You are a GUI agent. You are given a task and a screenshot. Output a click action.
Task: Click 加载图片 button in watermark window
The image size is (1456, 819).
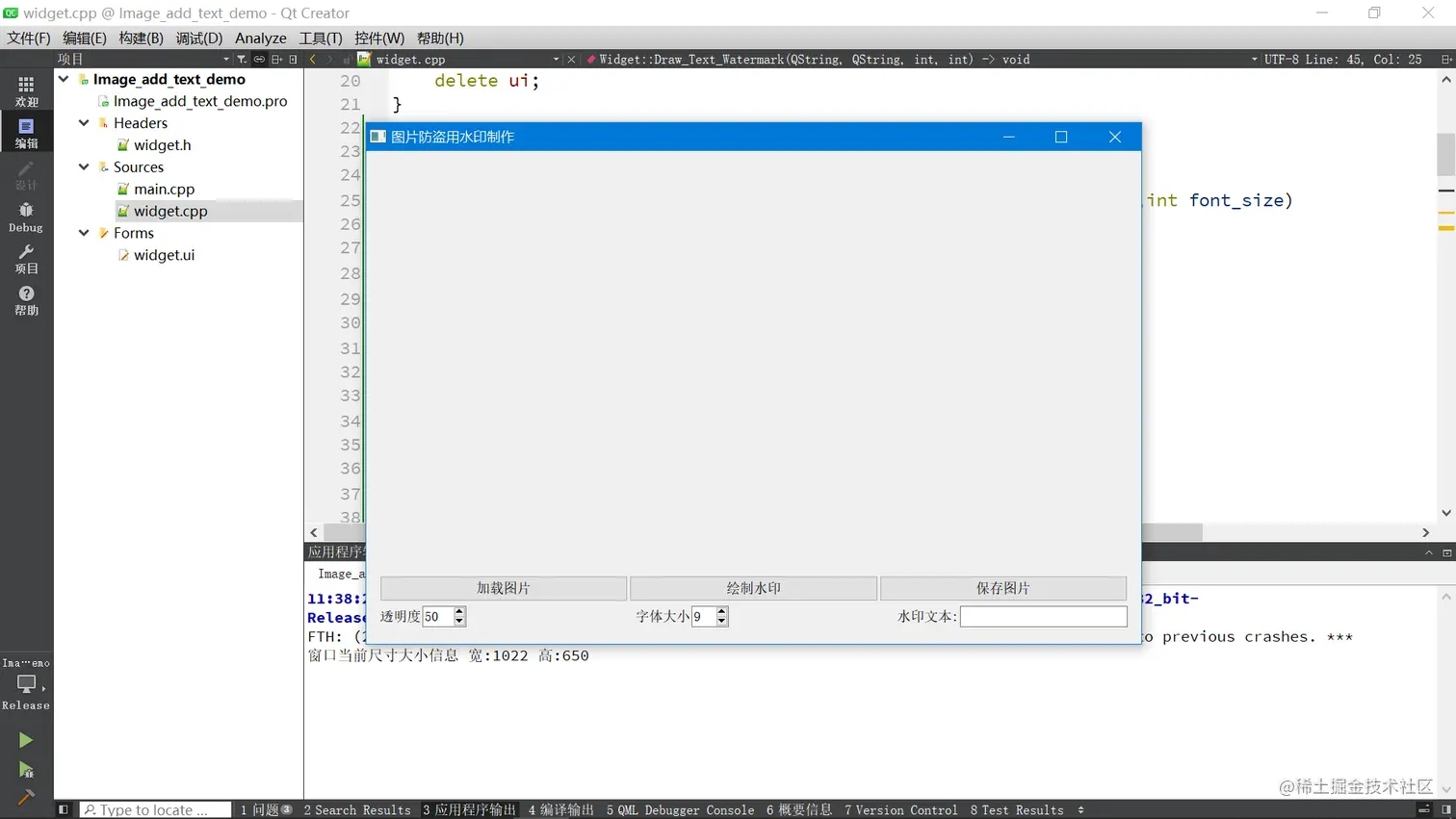click(x=504, y=588)
